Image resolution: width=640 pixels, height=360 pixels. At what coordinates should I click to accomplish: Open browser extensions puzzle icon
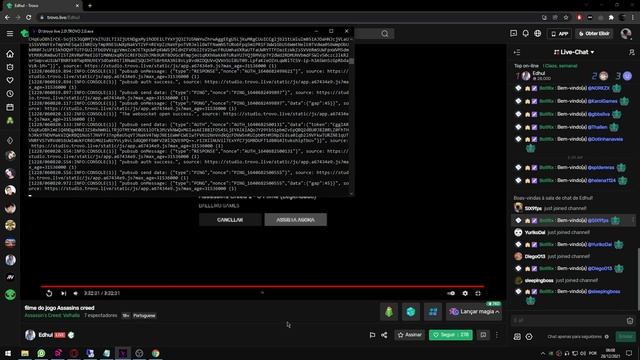click(x=611, y=18)
